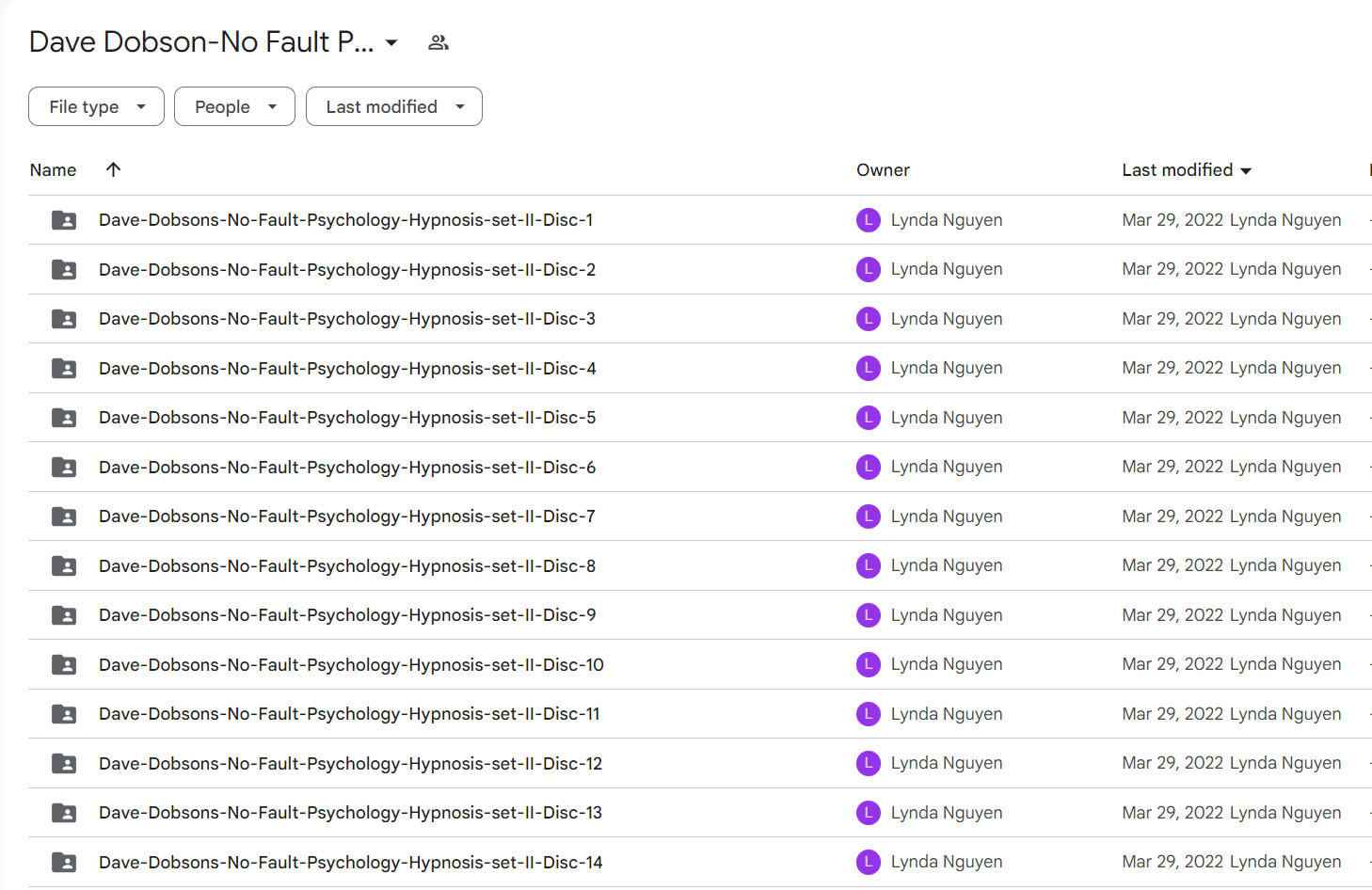Select folder name ending in Disc-10
This screenshot has width=1372, height=890.
click(x=351, y=664)
